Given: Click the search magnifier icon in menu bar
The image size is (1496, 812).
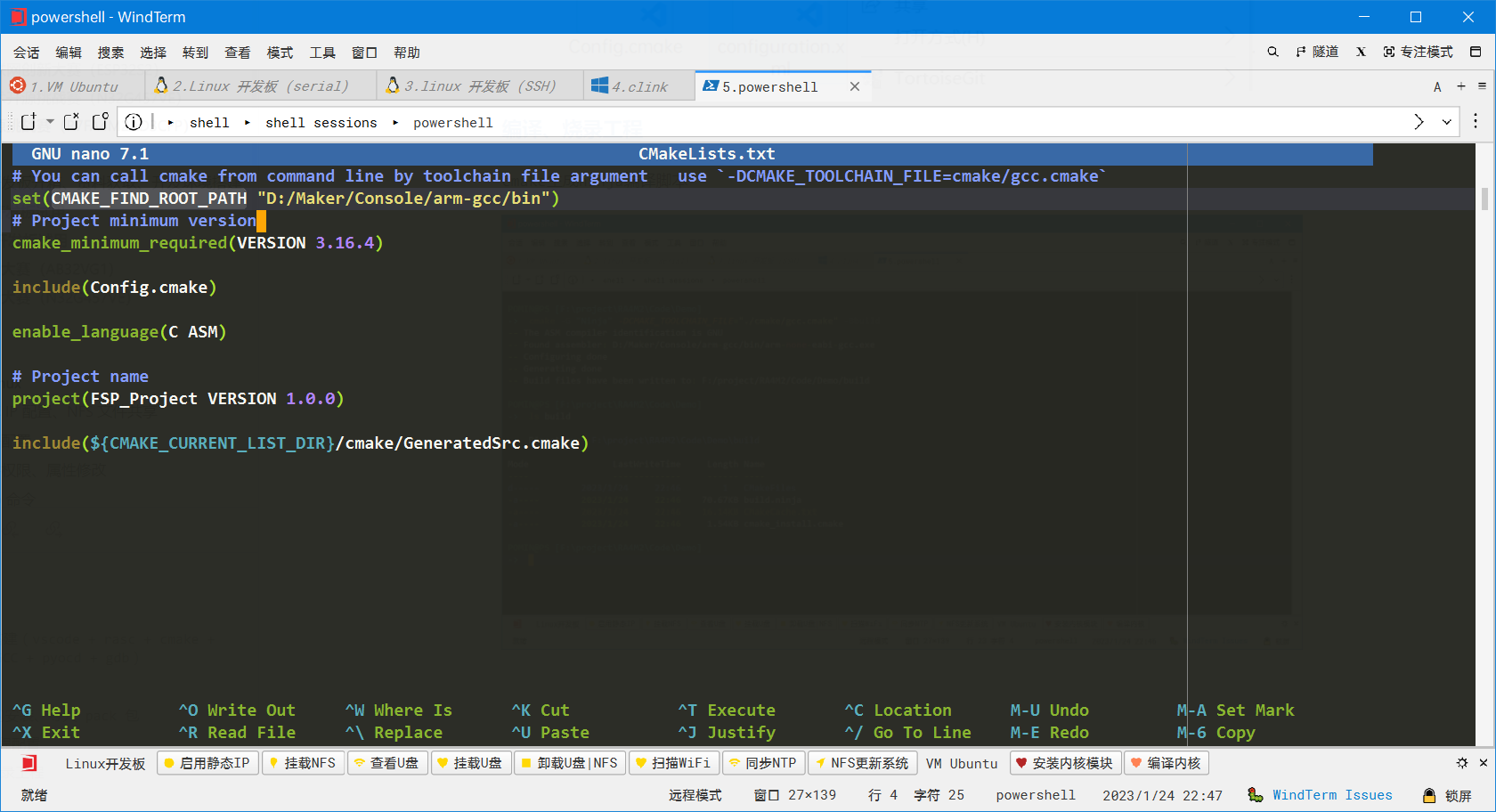Looking at the screenshot, I should 1272,52.
